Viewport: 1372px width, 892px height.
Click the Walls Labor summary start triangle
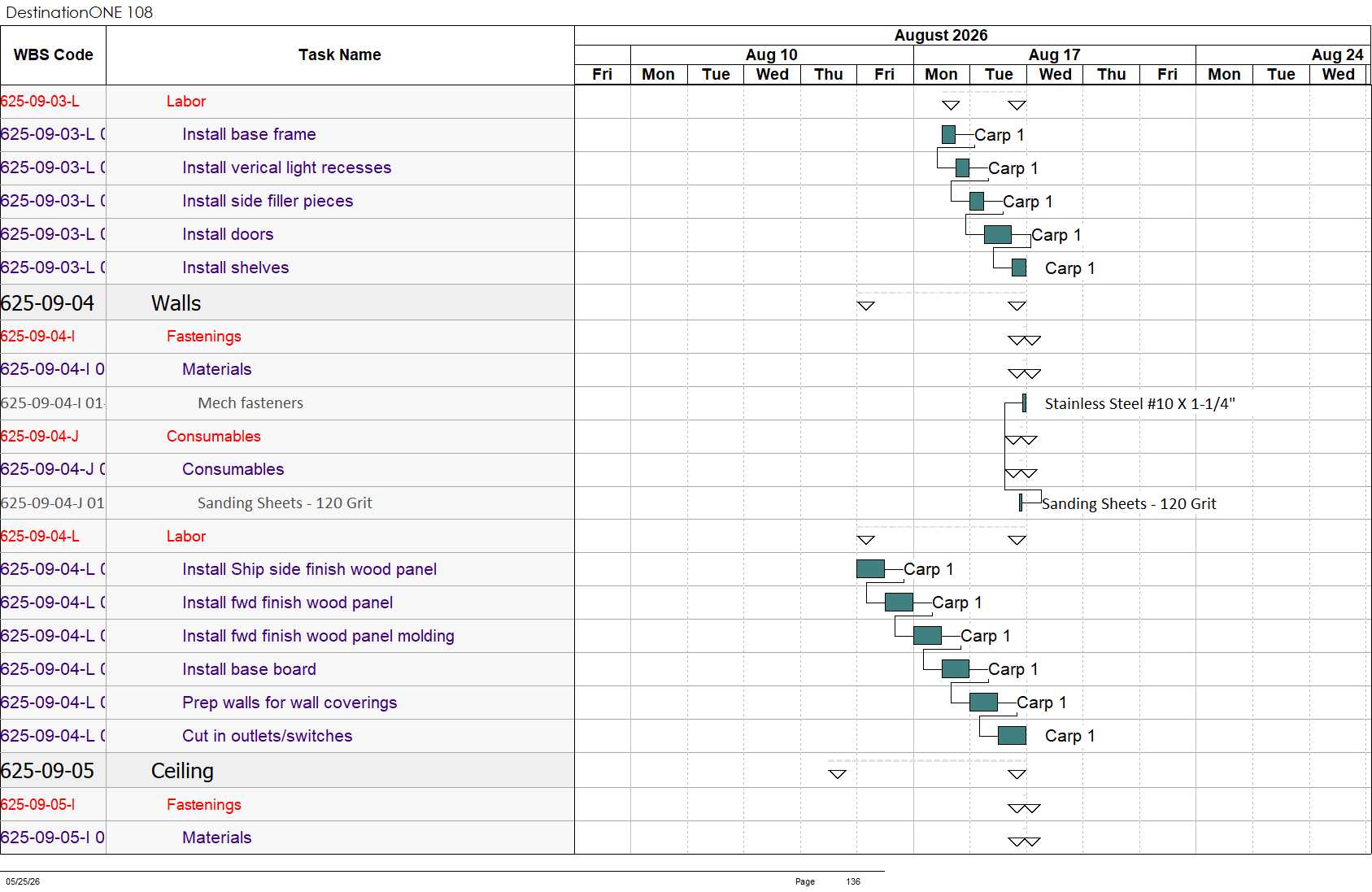(866, 540)
